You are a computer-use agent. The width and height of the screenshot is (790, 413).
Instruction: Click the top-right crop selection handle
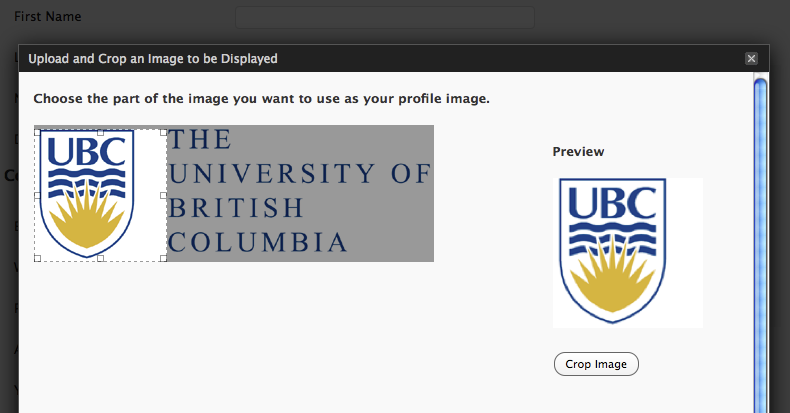[164, 131]
